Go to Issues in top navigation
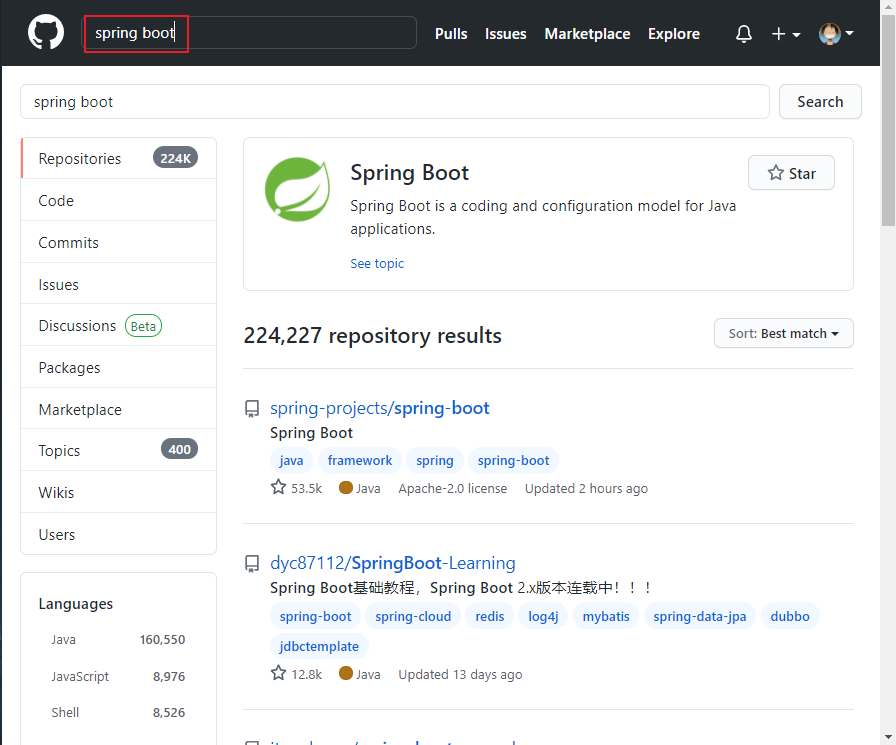The height and width of the screenshot is (745, 896). click(505, 34)
